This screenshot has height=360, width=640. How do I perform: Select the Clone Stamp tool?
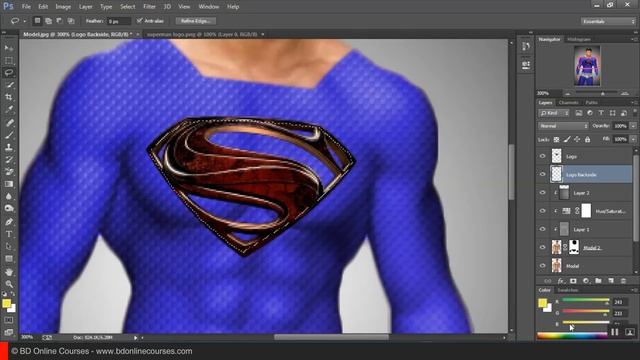(9, 147)
